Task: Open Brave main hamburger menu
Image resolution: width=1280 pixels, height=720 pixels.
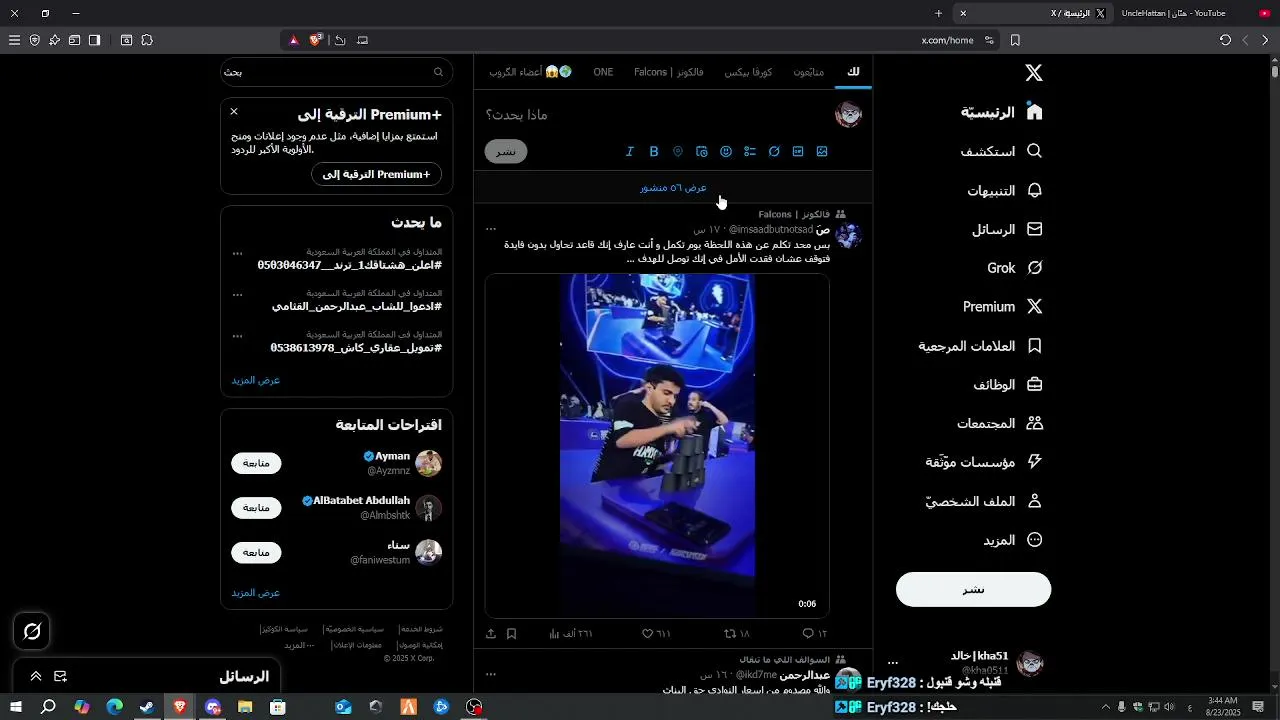Action: tap(14, 40)
